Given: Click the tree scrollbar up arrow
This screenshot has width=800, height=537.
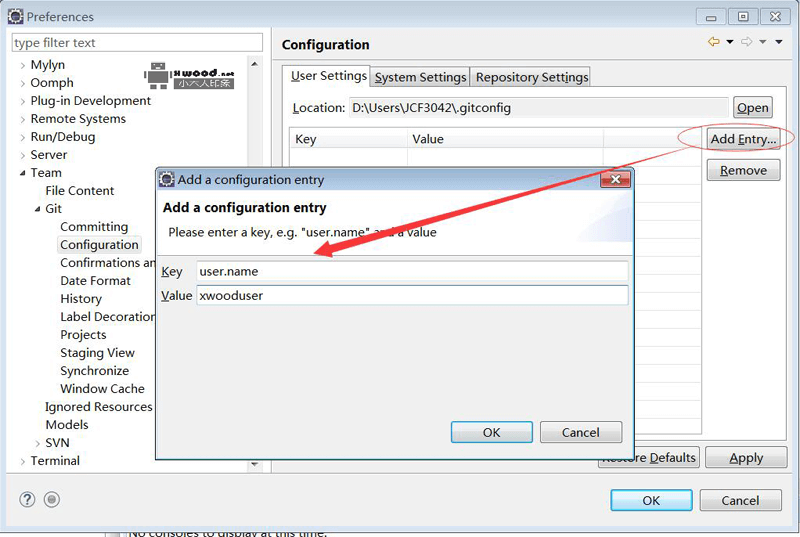Looking at the screenshot, I should 255,64.
